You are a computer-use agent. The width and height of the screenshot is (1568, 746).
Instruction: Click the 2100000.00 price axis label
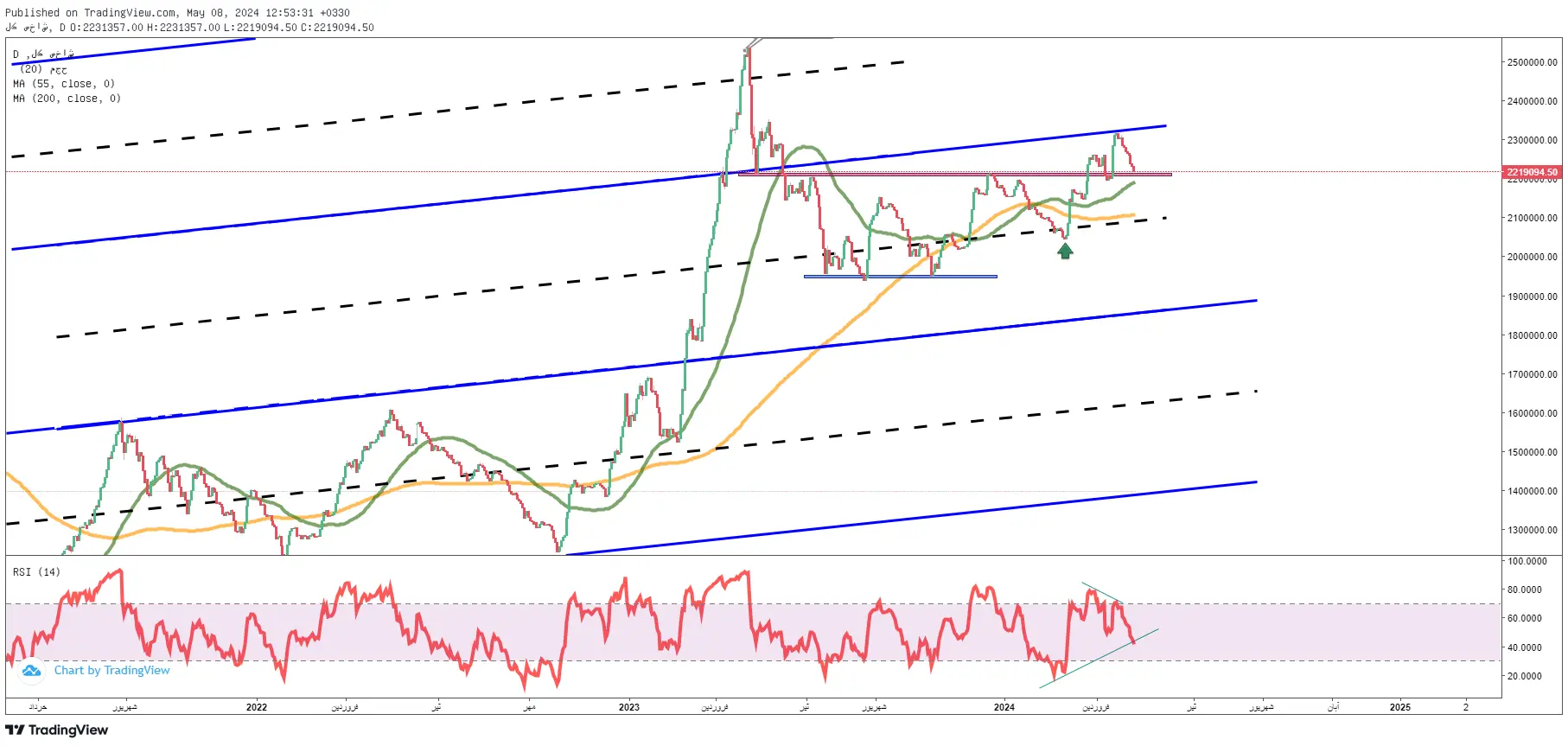coord(1533,218)
